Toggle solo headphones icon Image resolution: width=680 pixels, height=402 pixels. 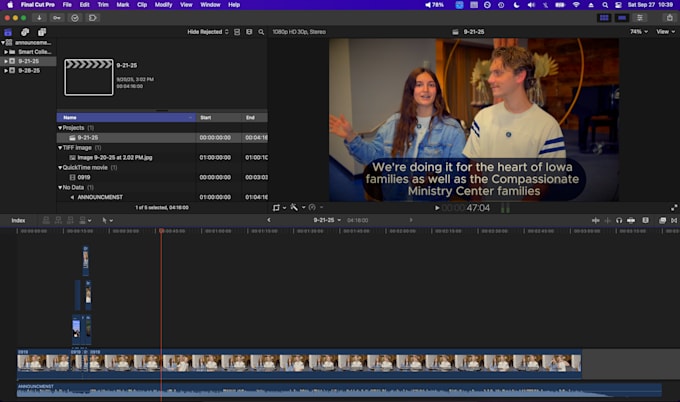point(619,220)
